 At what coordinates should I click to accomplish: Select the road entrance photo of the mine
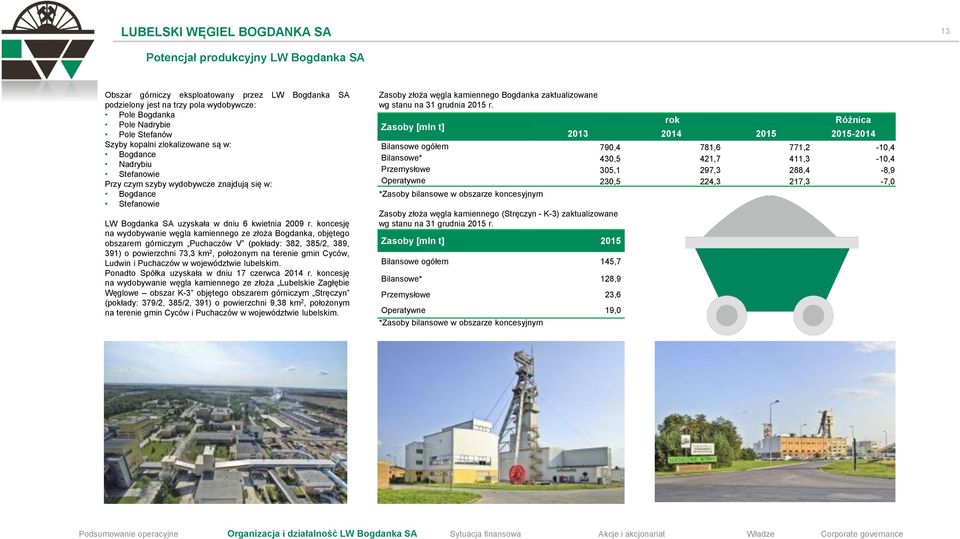774,421
